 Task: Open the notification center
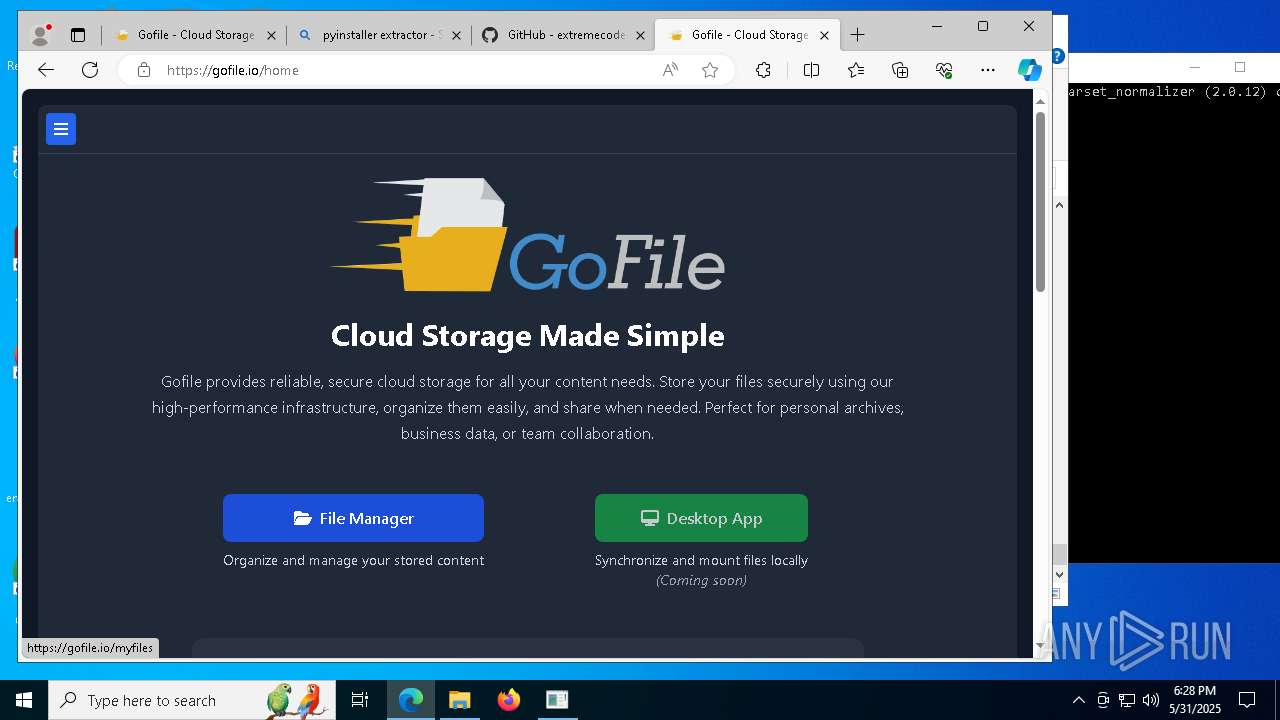coord(1247,700)
